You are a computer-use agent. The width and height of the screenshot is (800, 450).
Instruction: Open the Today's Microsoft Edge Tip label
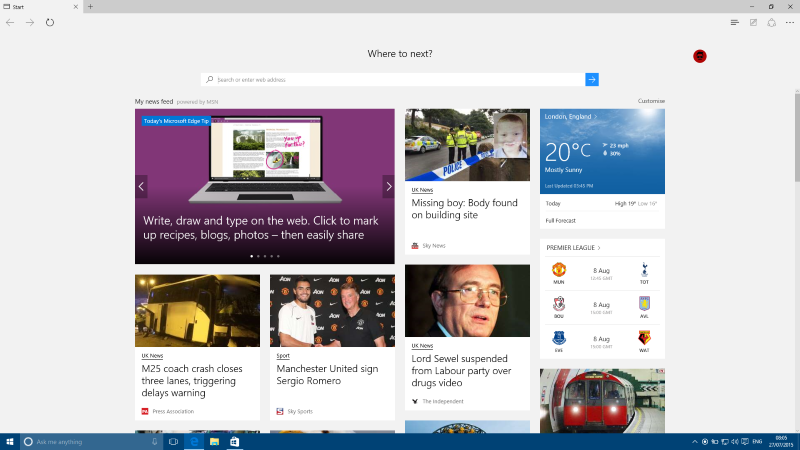(176, 121)
